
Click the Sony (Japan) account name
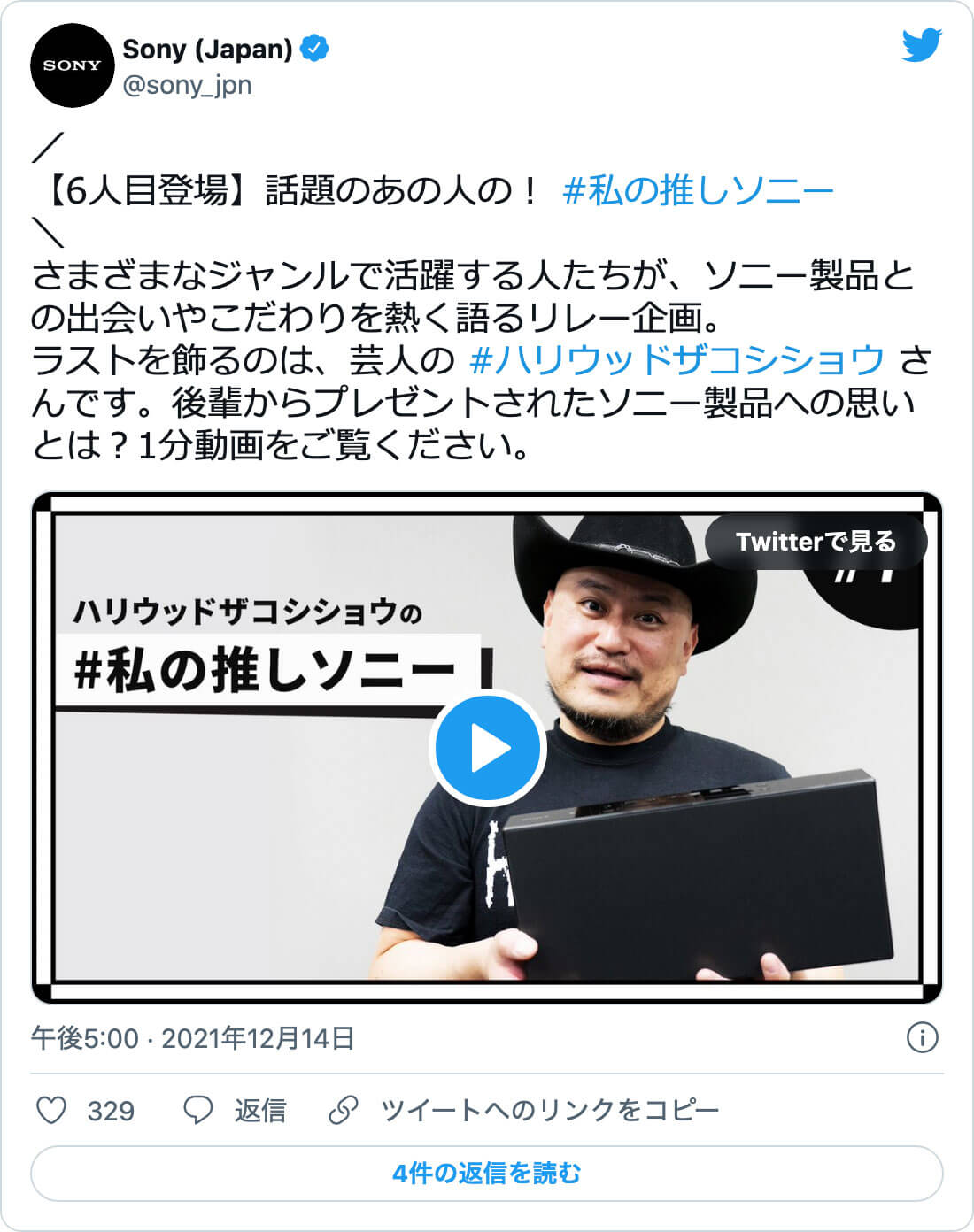pyautogui.click(x=207, y=49)
